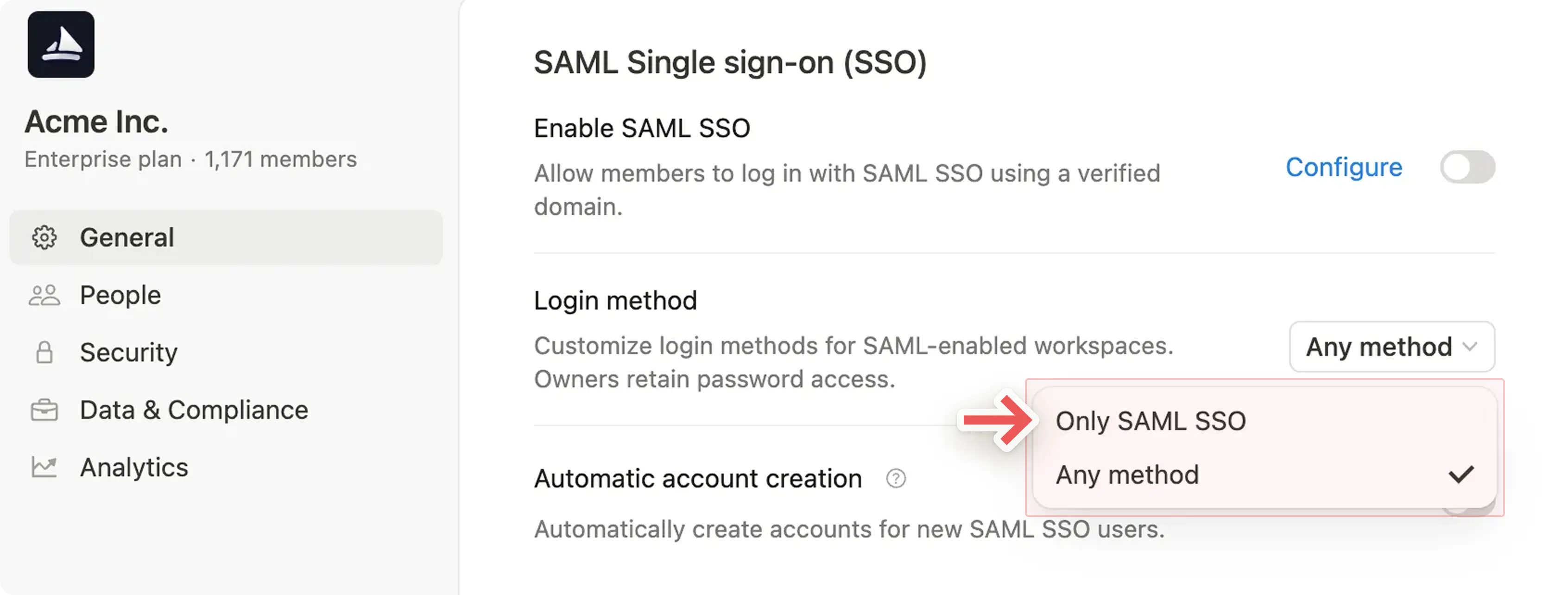
Task: Click the Data & Compliance briefcase icon
Action: point(44,409)
